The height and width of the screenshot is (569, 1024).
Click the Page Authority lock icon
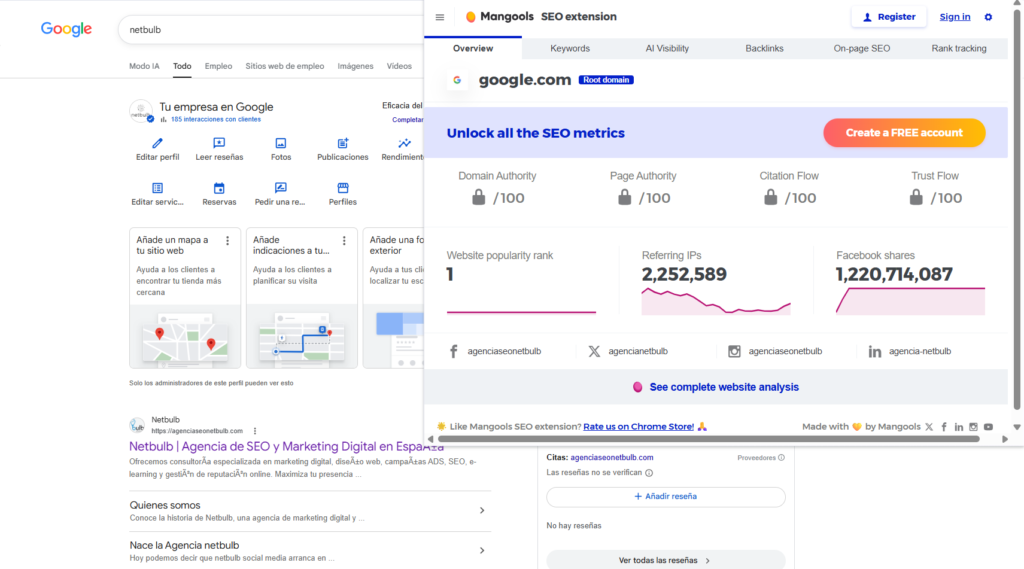[x=624, y=197]
